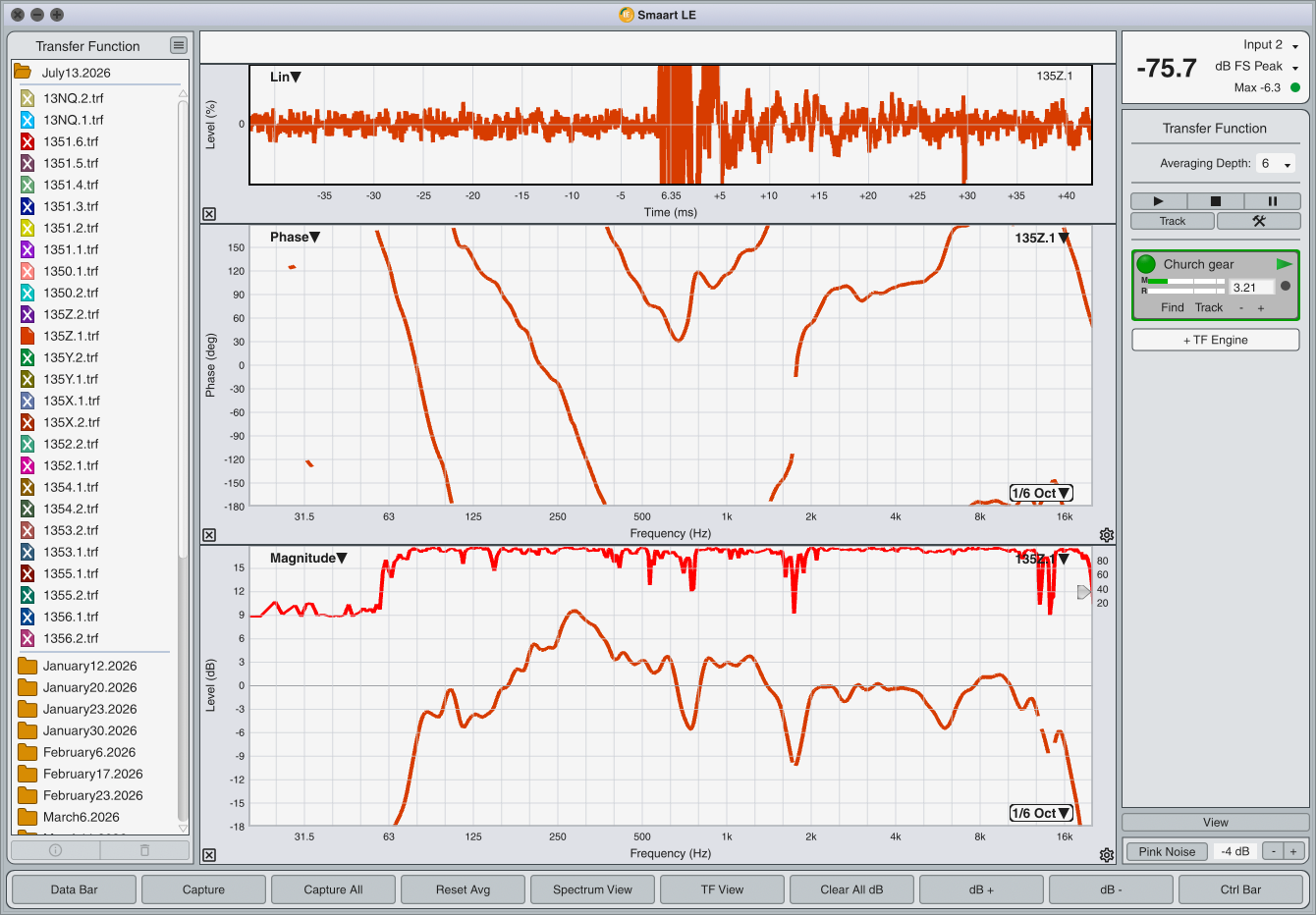Click the Spectrum View button
Viewport: 1316px width, 915px height.
tap(592, 889)
